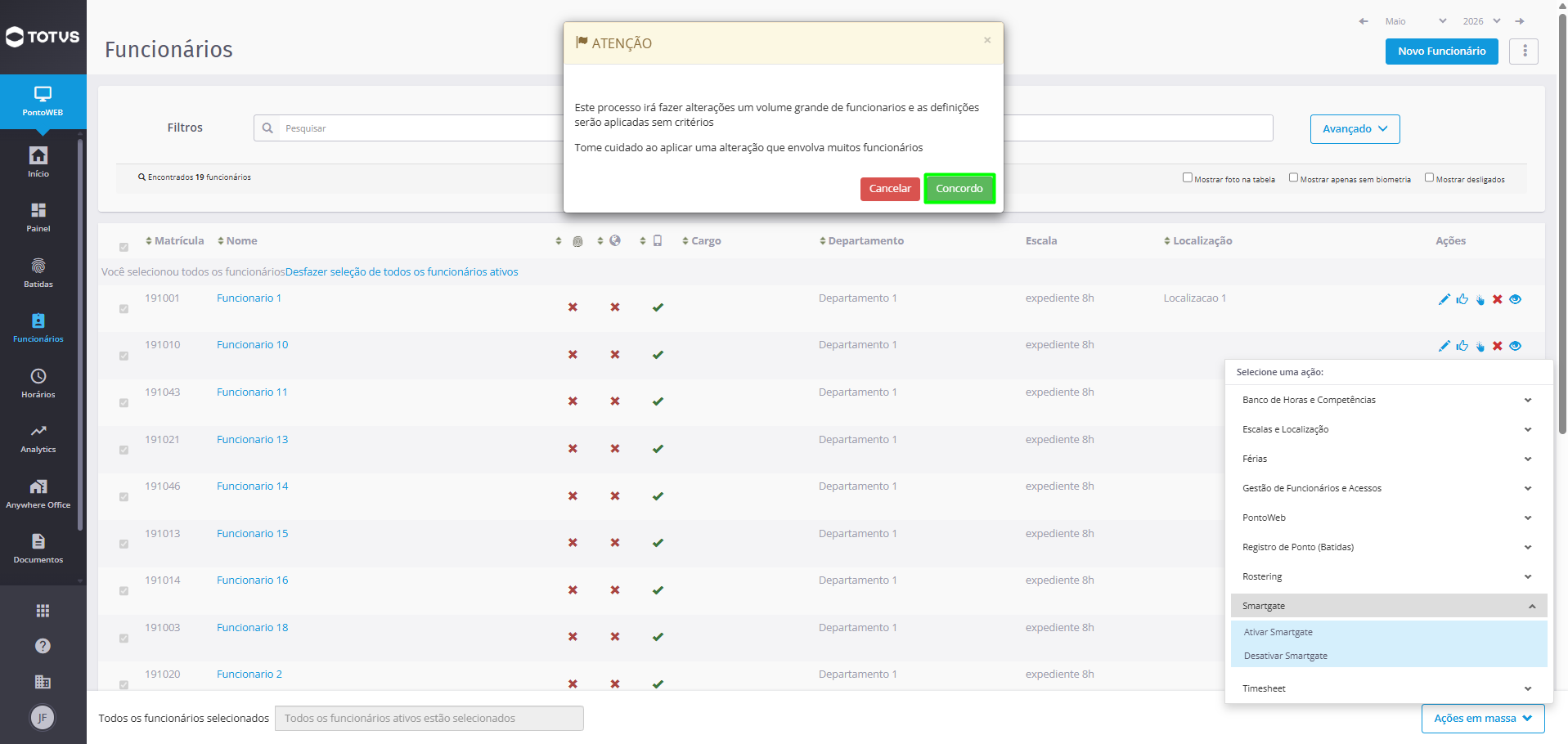Open the Funcionario 18 link

click(x=252, y=628)
